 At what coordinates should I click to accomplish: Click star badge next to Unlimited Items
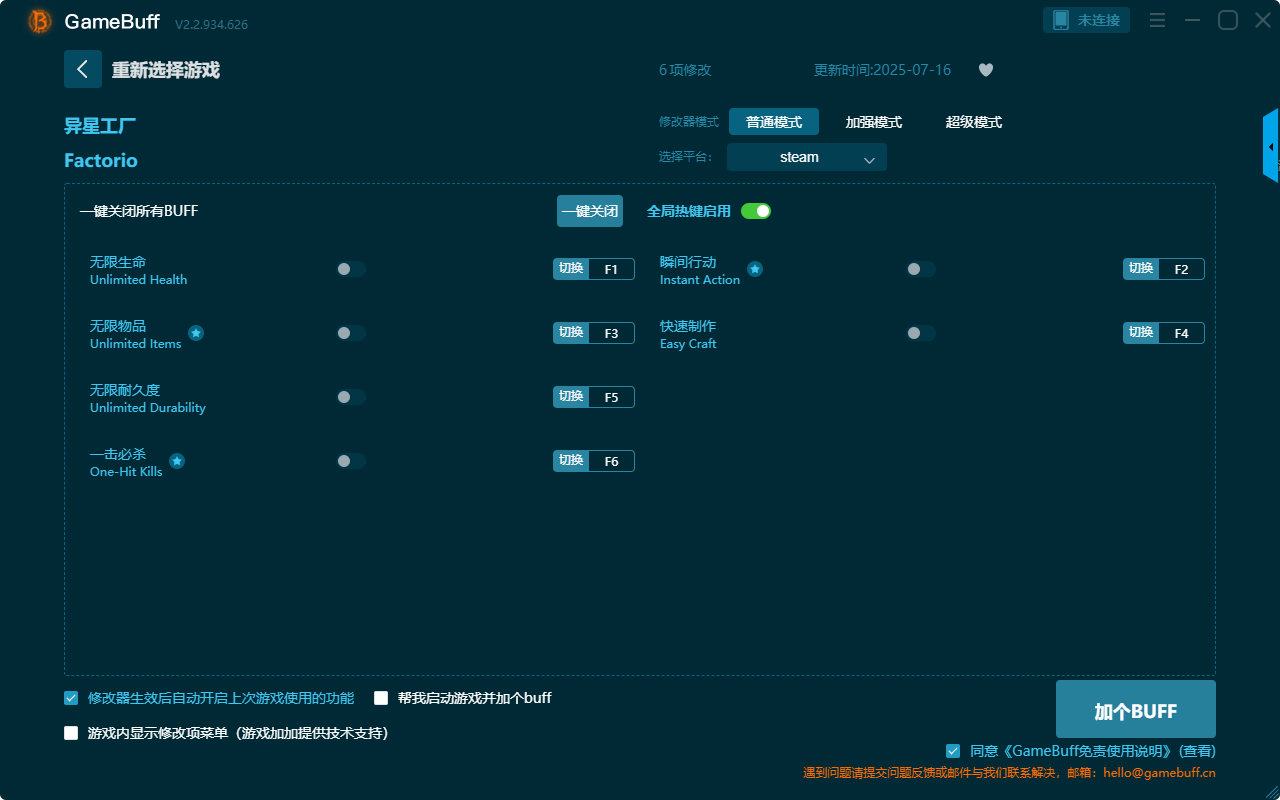point(196,333)
